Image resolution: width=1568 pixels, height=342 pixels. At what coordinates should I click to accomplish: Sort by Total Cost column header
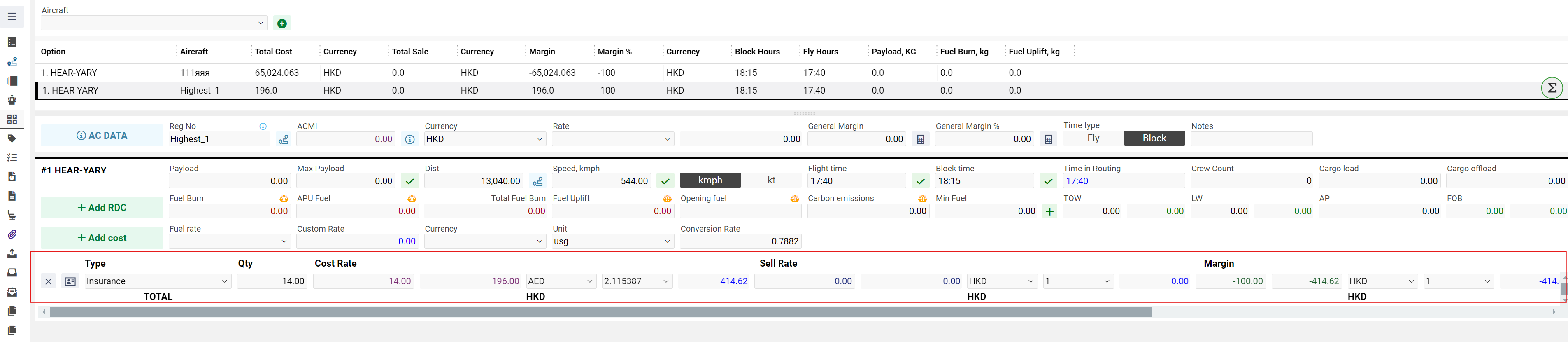[273, 52]
